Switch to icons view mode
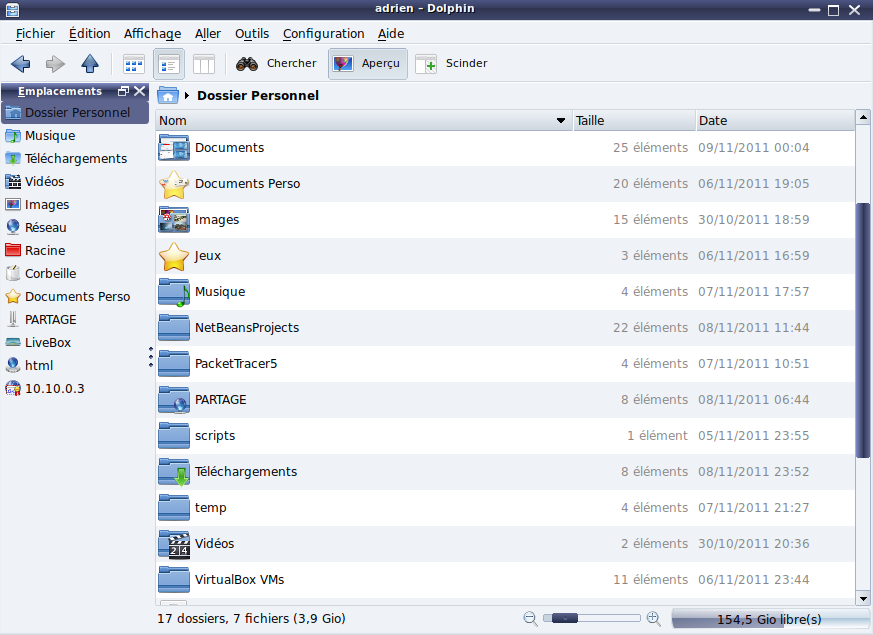Image resolution: width=873 pixels, height=635 pixels. click(134, 65)
